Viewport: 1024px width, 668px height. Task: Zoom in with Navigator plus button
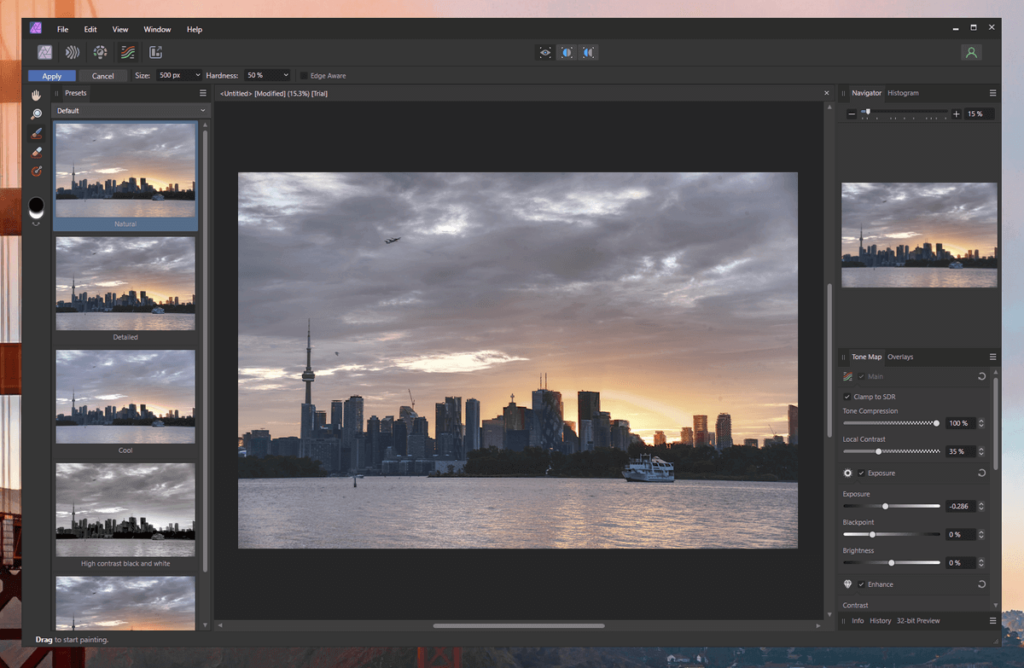(x=956, y=114)
